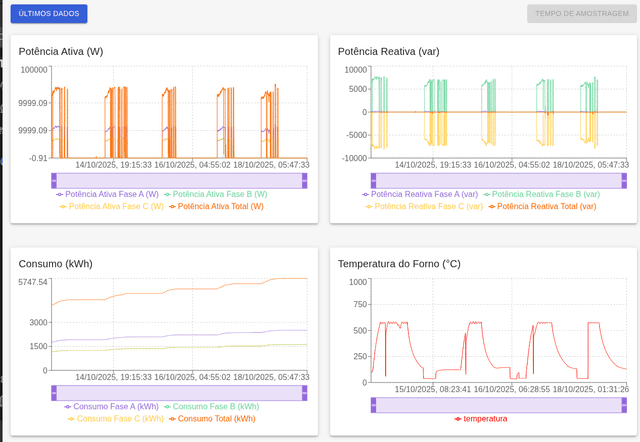640x442 pixels.
Task: Click left zoom handle of Potência Ativa slider
Action: pyautogui.click(x=54, y=181)
